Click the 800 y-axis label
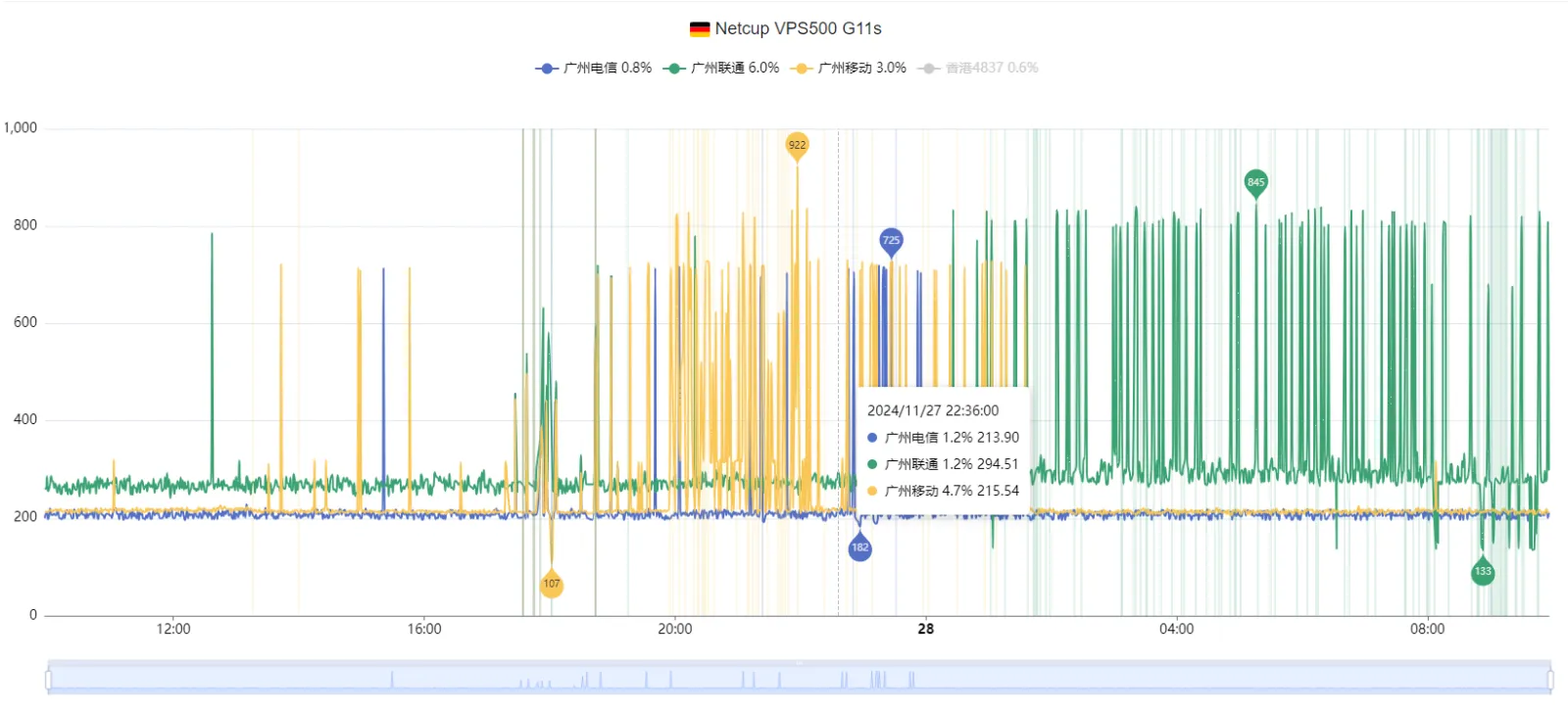 25,225
